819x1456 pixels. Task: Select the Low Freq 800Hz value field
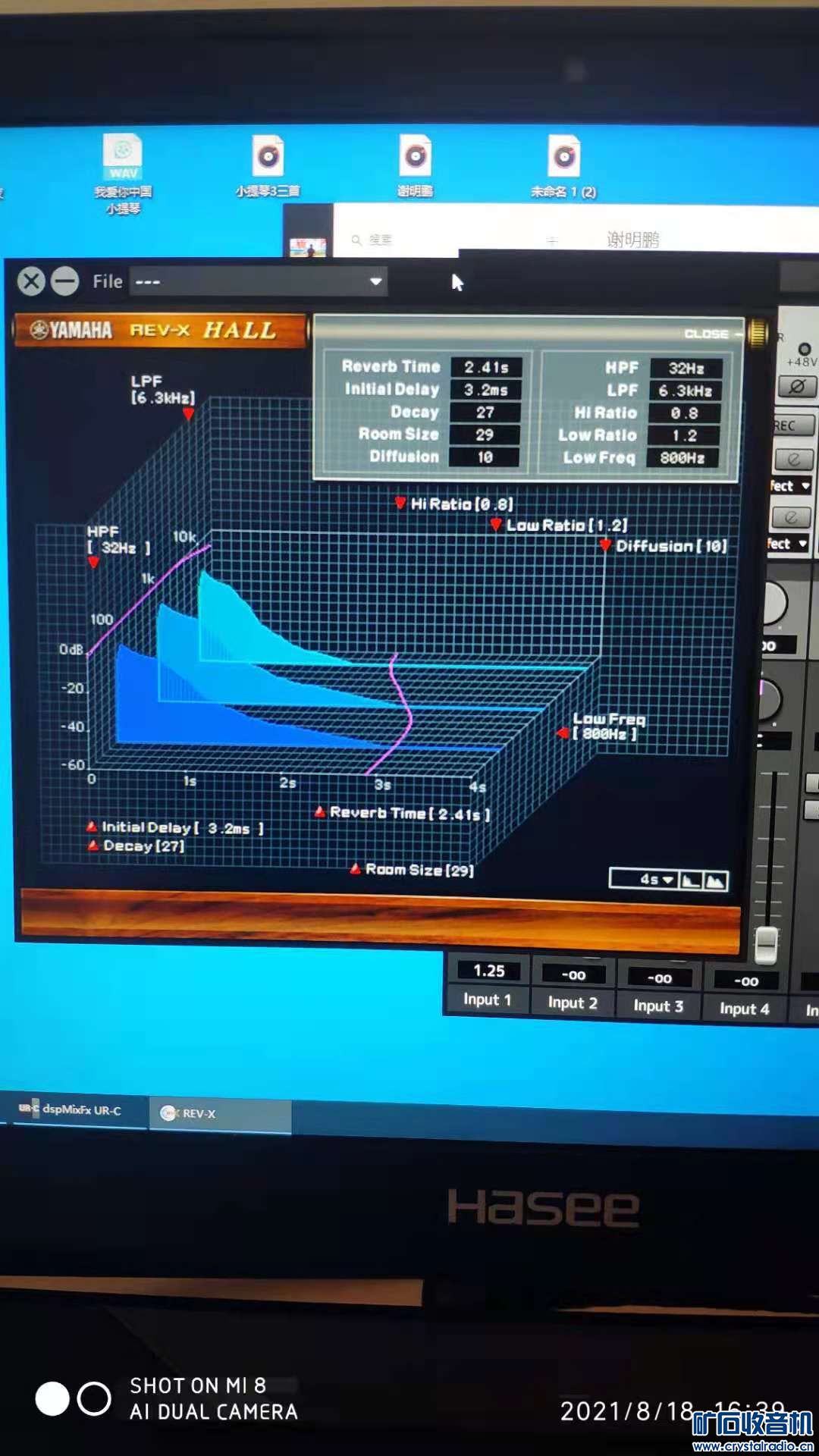[x=682, y=458]
